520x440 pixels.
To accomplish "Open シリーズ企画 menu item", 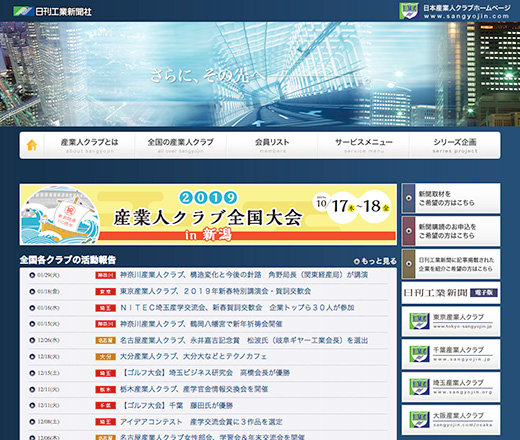I will point(455,145).
